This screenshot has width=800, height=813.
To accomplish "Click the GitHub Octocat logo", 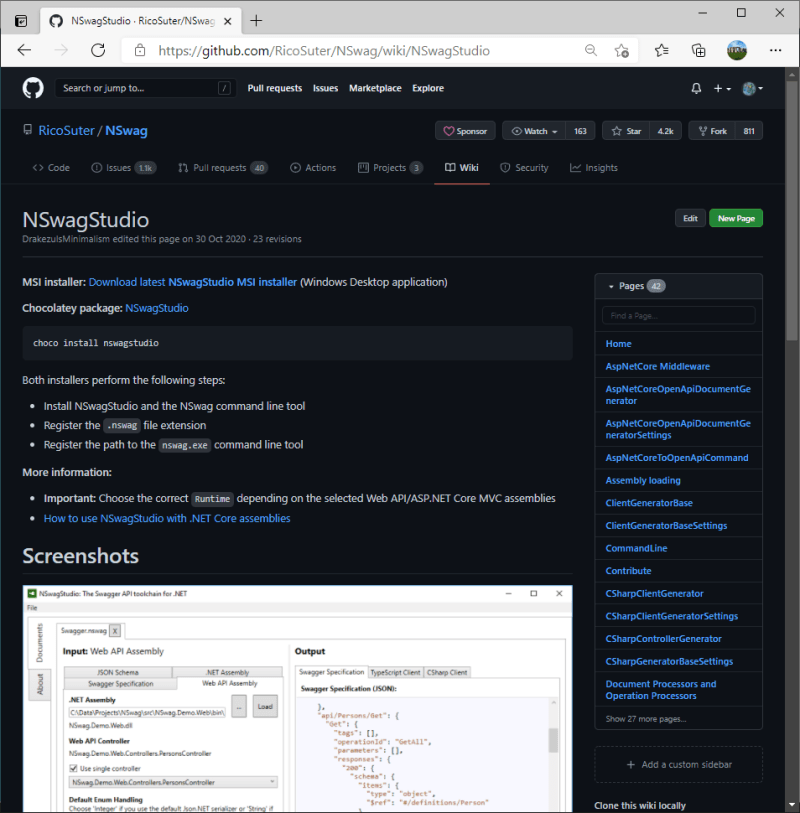I will 33,88.
